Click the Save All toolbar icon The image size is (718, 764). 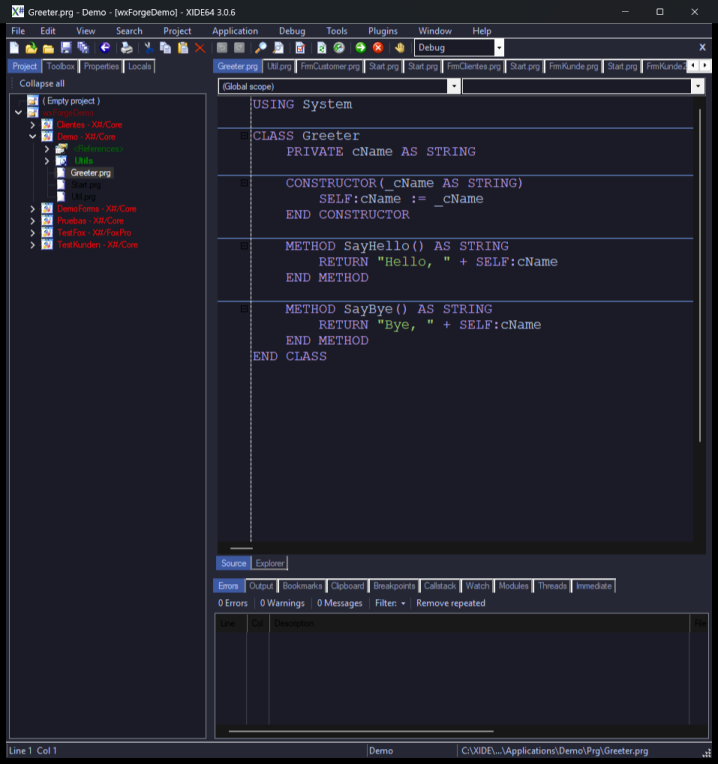(83, 48)
